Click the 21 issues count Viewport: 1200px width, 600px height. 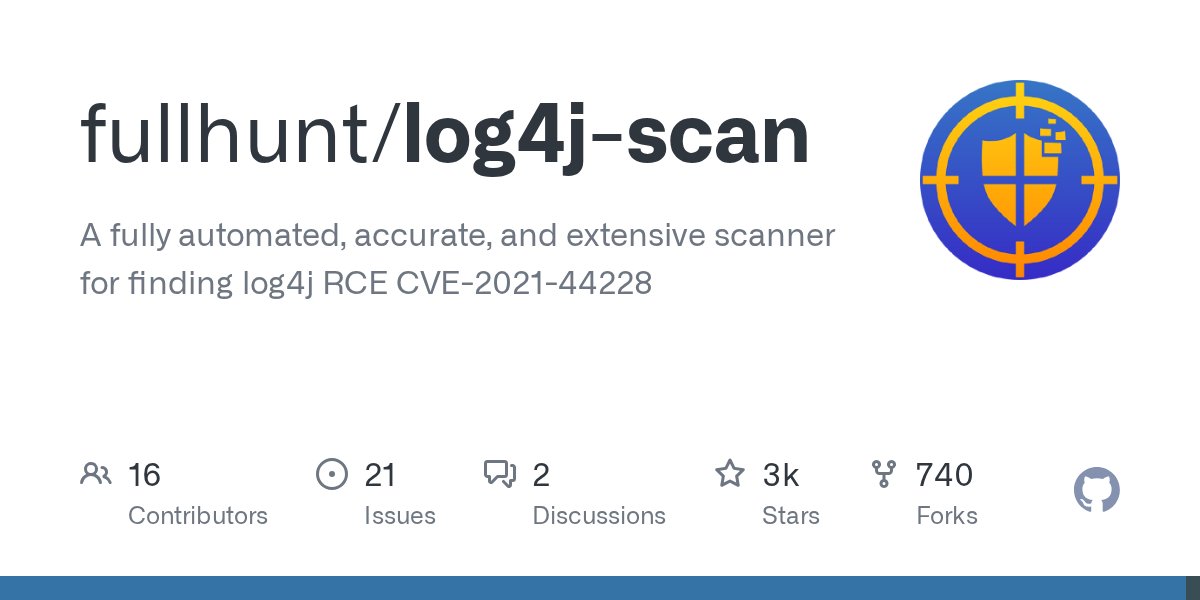[380, 474]
